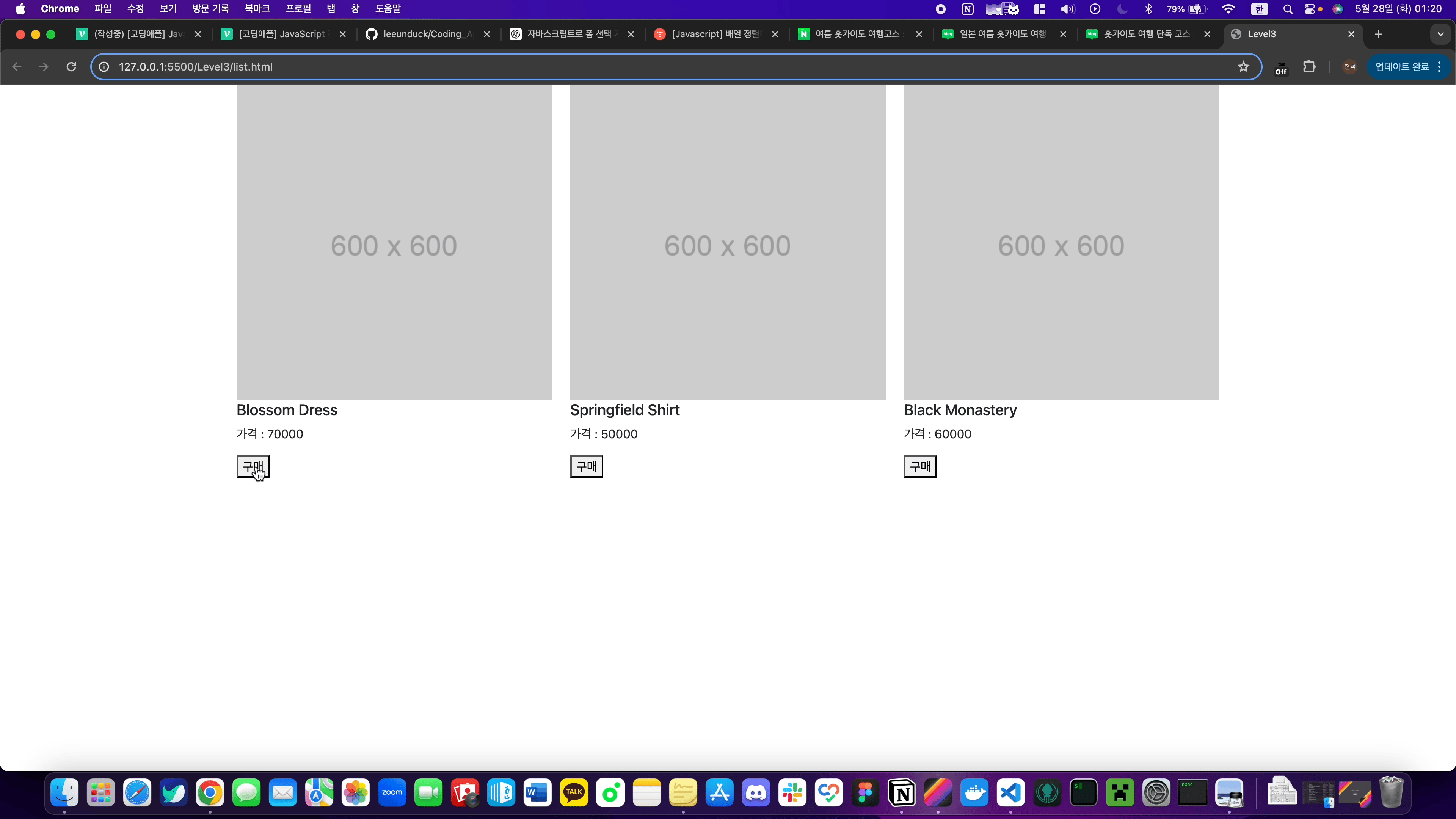Open a new tab with plus button
This screenshot has height=819, width=1456.
click(1379, 34)
